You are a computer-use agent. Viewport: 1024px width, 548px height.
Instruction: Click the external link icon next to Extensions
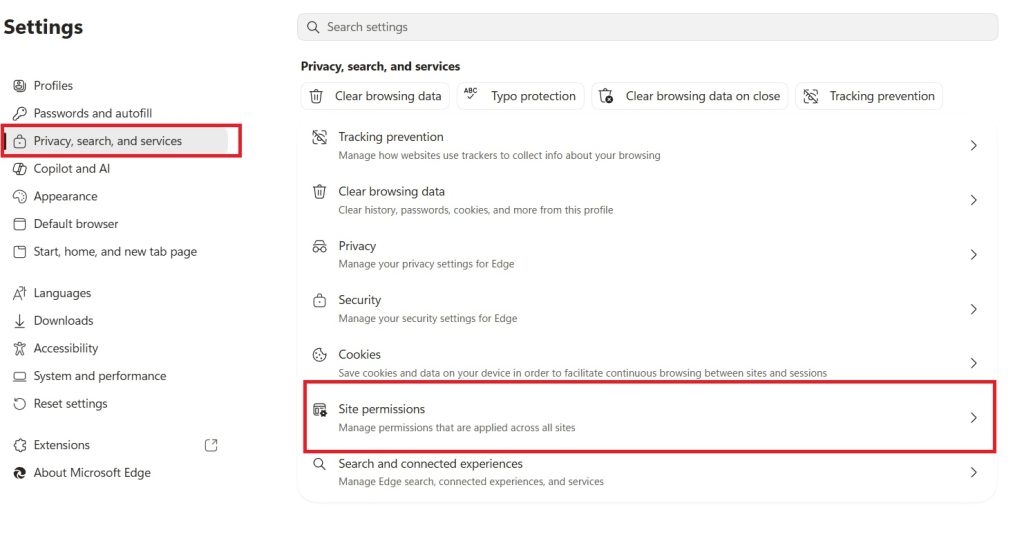click(x=211, y=445)
